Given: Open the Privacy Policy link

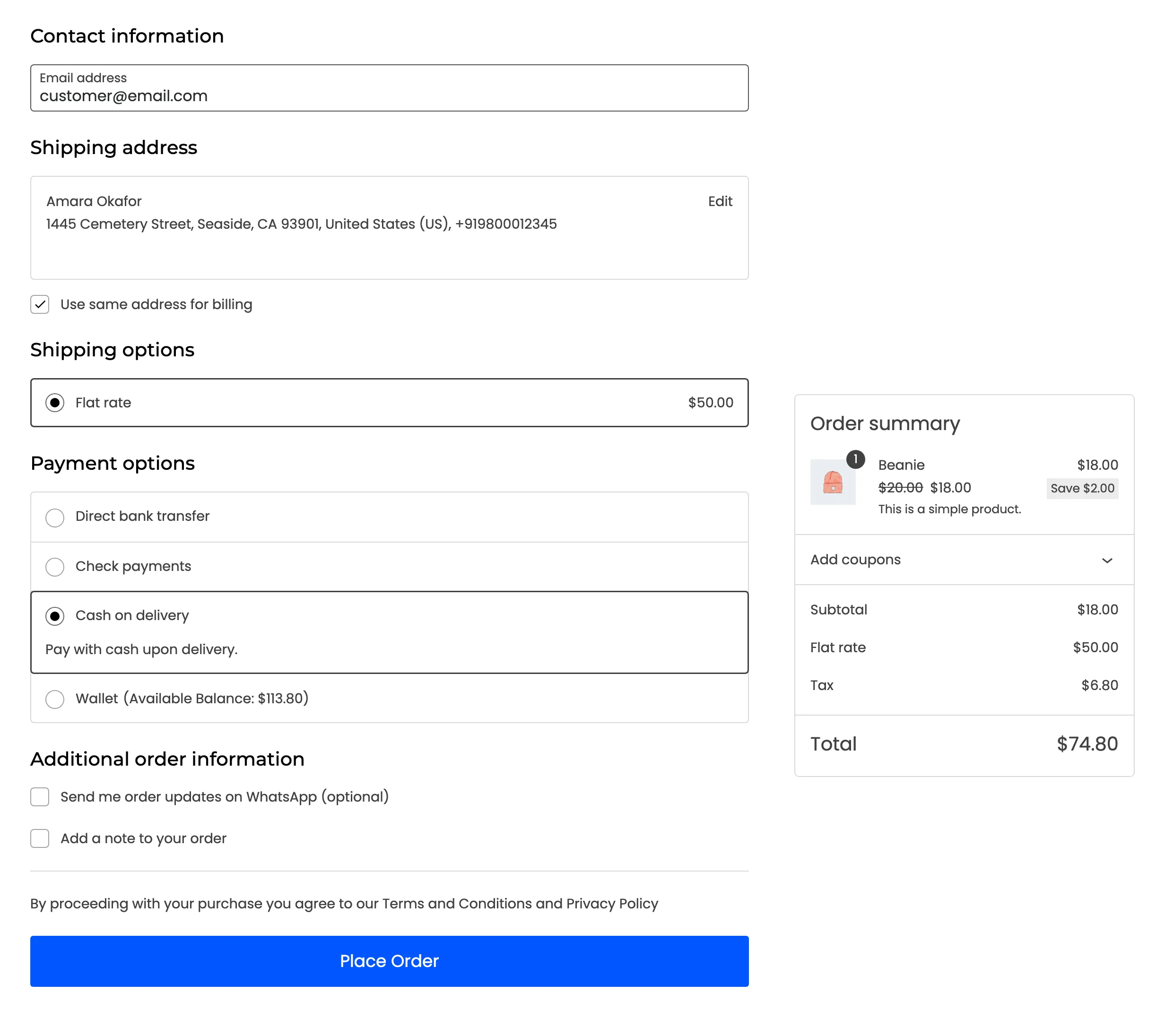Looking at the screenshot, I should tap(612, 904).
